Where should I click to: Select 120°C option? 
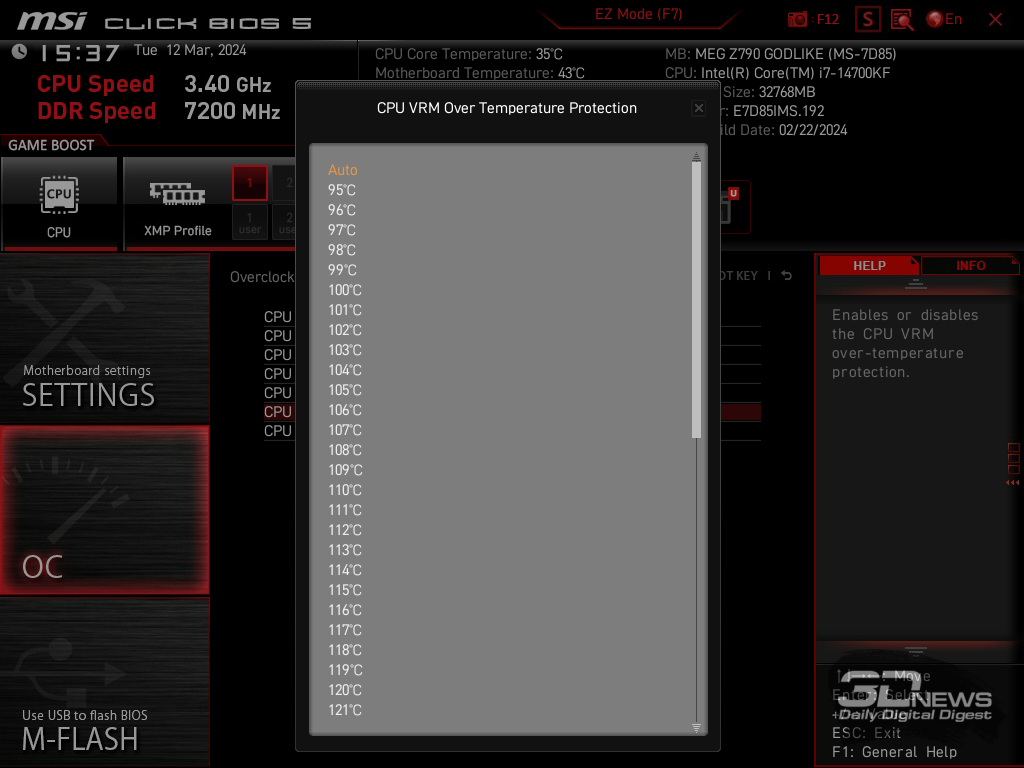click(x=344, y=690)
